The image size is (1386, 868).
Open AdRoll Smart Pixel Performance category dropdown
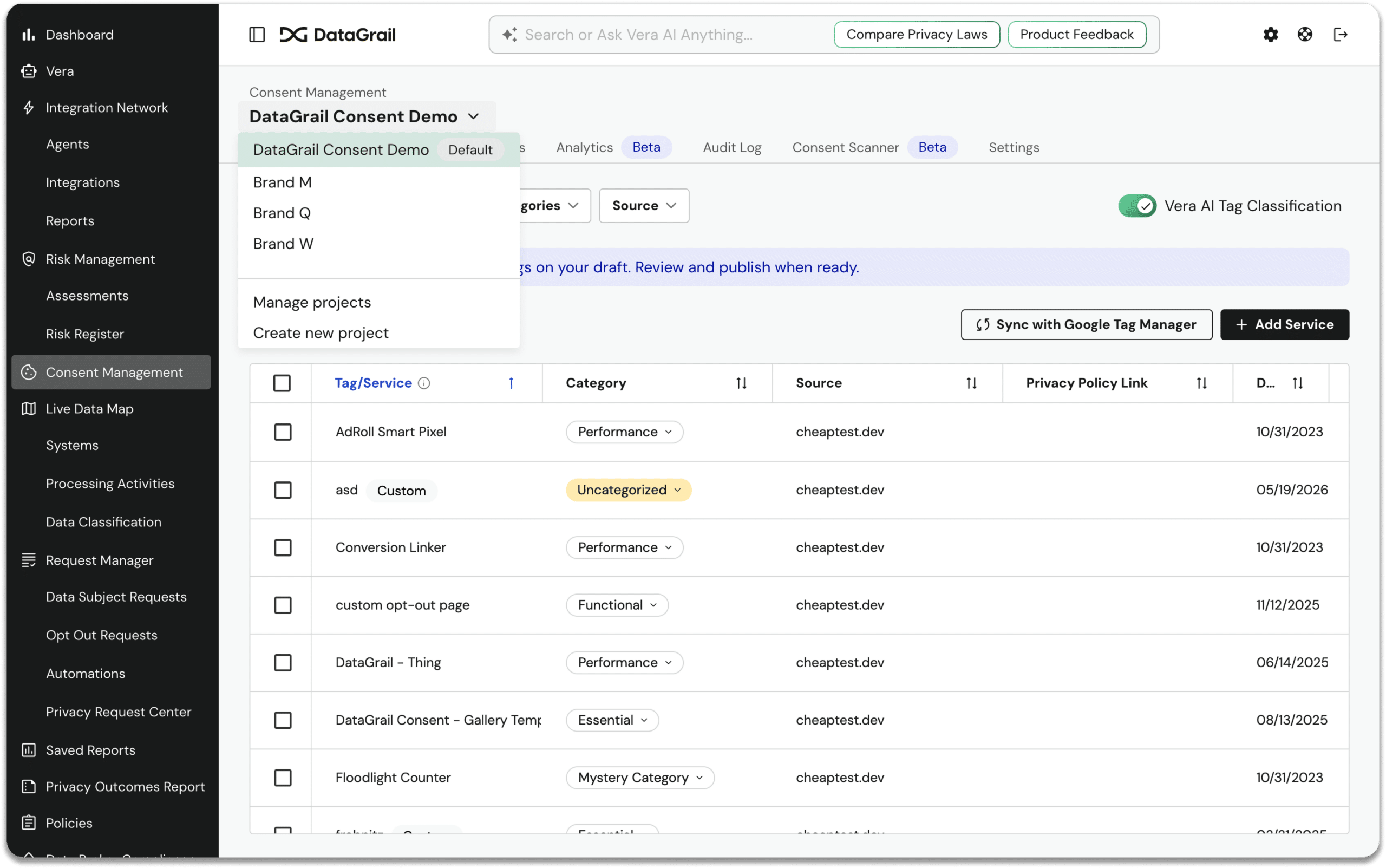coord(624,432)
